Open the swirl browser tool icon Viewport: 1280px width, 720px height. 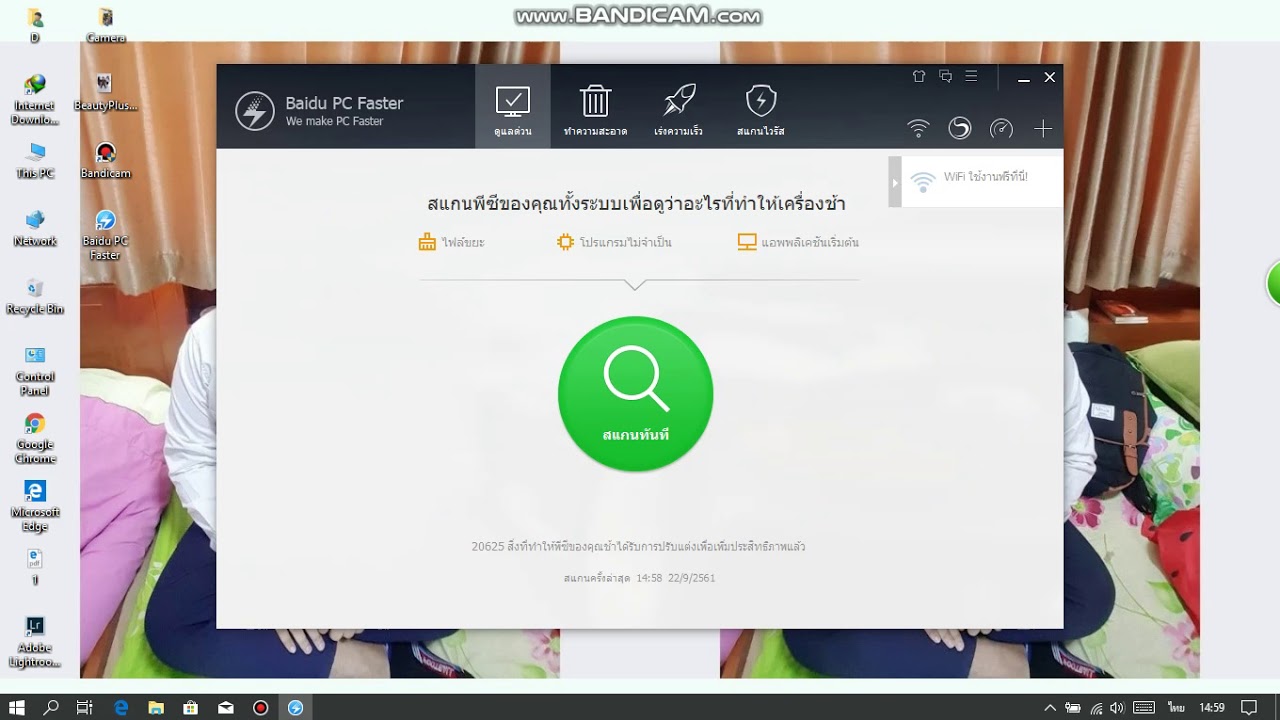[959, 128]
